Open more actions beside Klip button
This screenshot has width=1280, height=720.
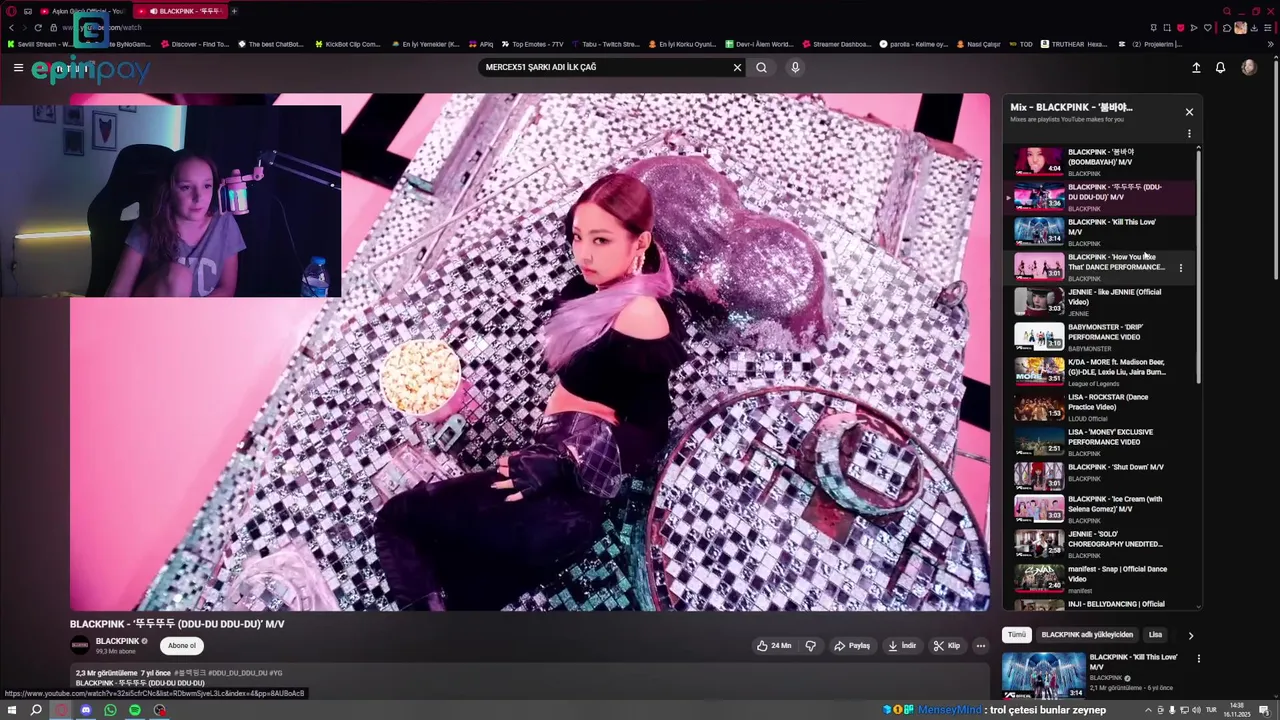(981, 646)
